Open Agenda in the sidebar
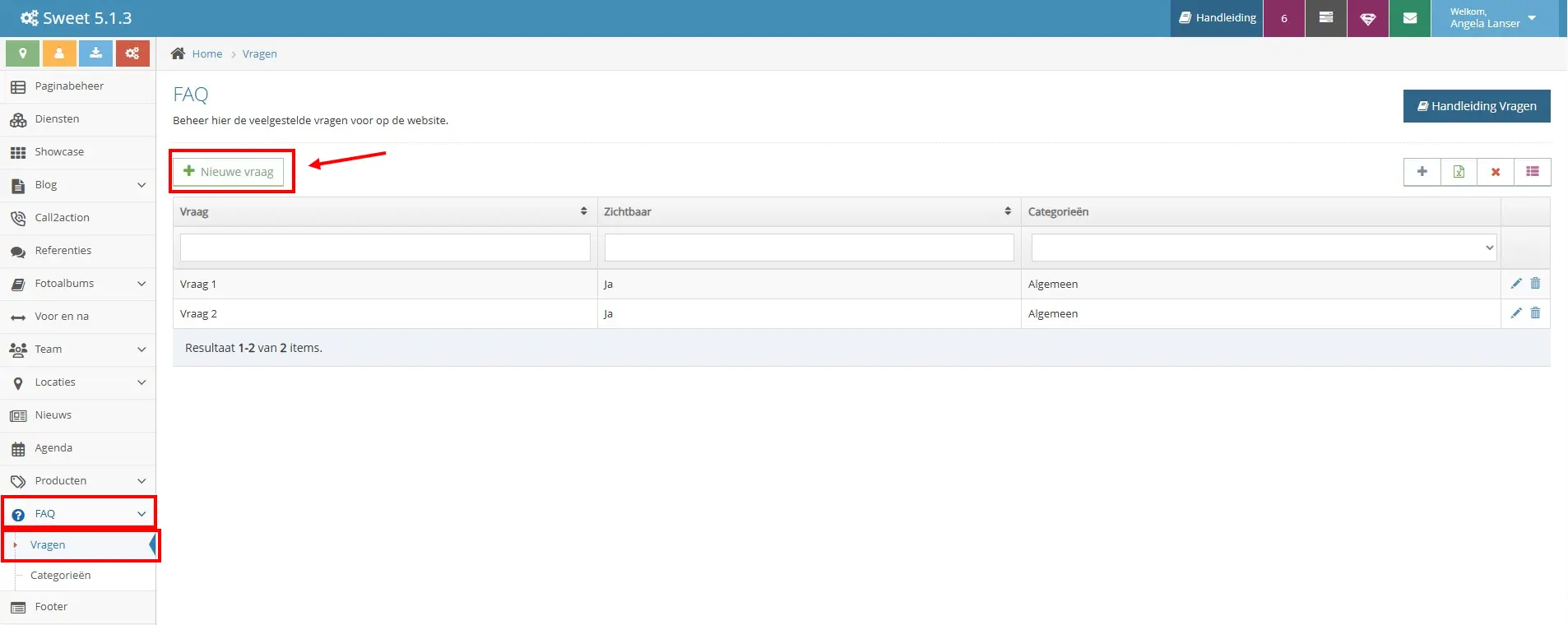Viewport: 1568px width, 625px height. pos(78,448)
